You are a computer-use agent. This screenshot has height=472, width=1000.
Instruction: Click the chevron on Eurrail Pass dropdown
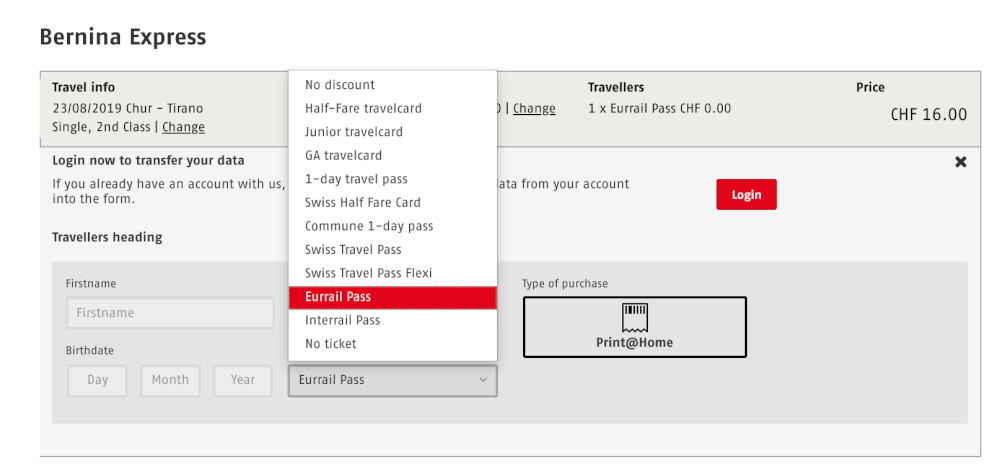click(x=483, y=380)
